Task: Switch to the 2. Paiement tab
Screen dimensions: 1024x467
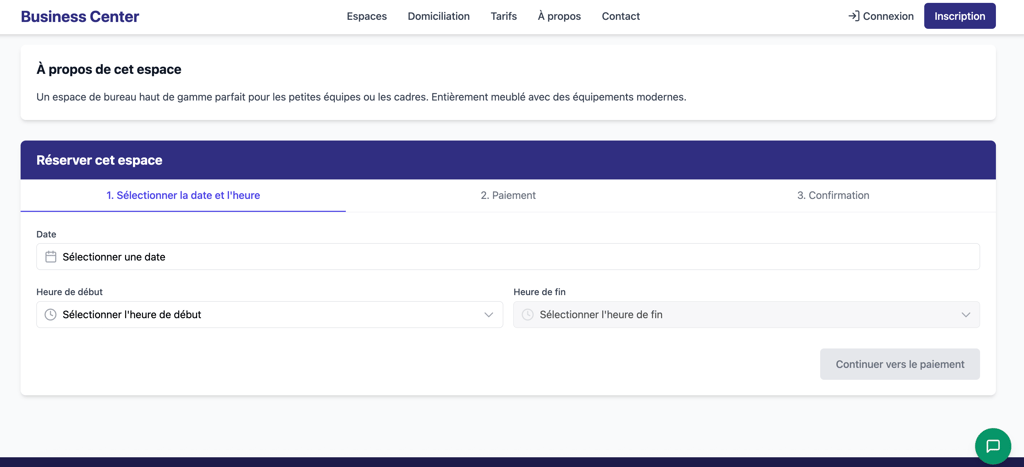Action: 508,195
